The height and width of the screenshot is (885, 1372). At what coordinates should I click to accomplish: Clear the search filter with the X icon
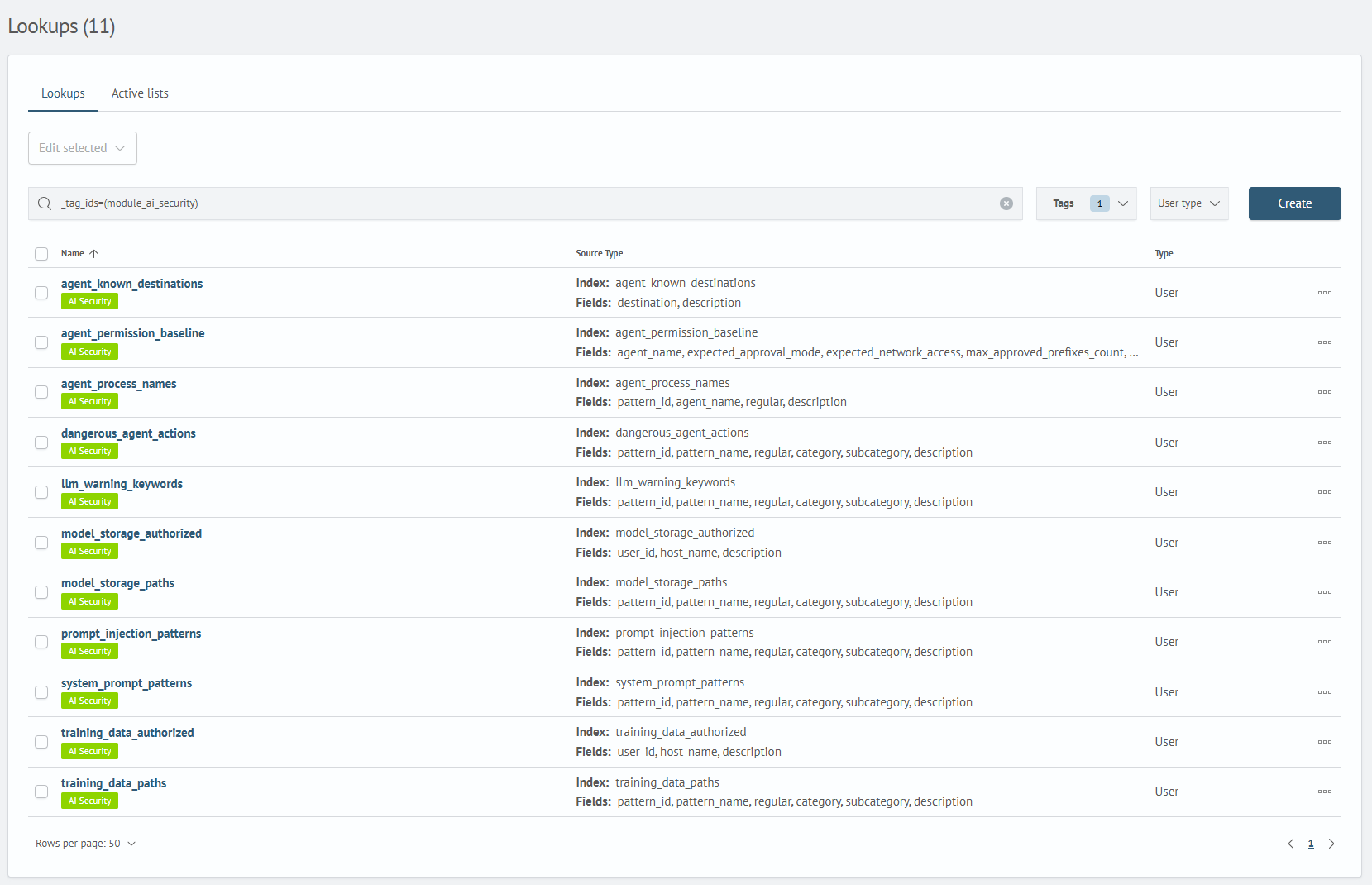point(1006,203)
